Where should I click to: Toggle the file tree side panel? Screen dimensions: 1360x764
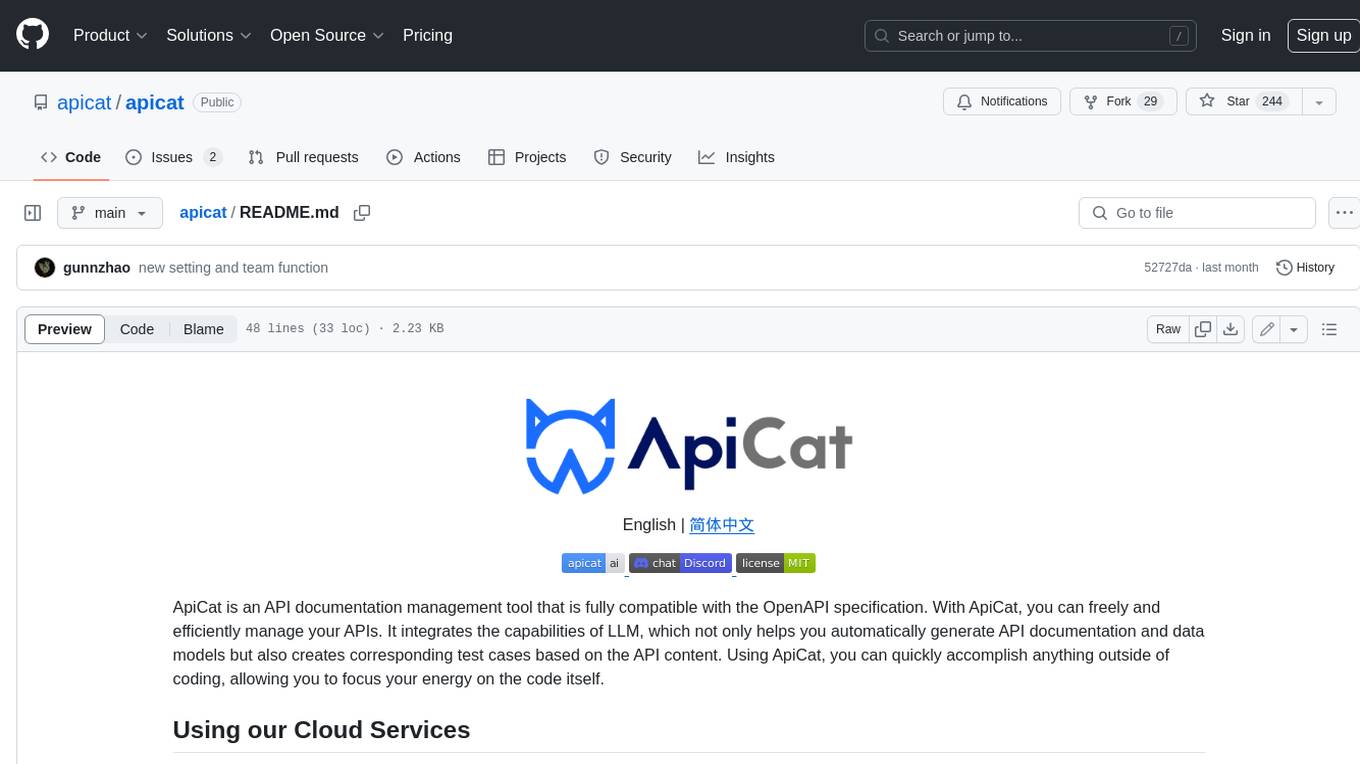[33, 213]
